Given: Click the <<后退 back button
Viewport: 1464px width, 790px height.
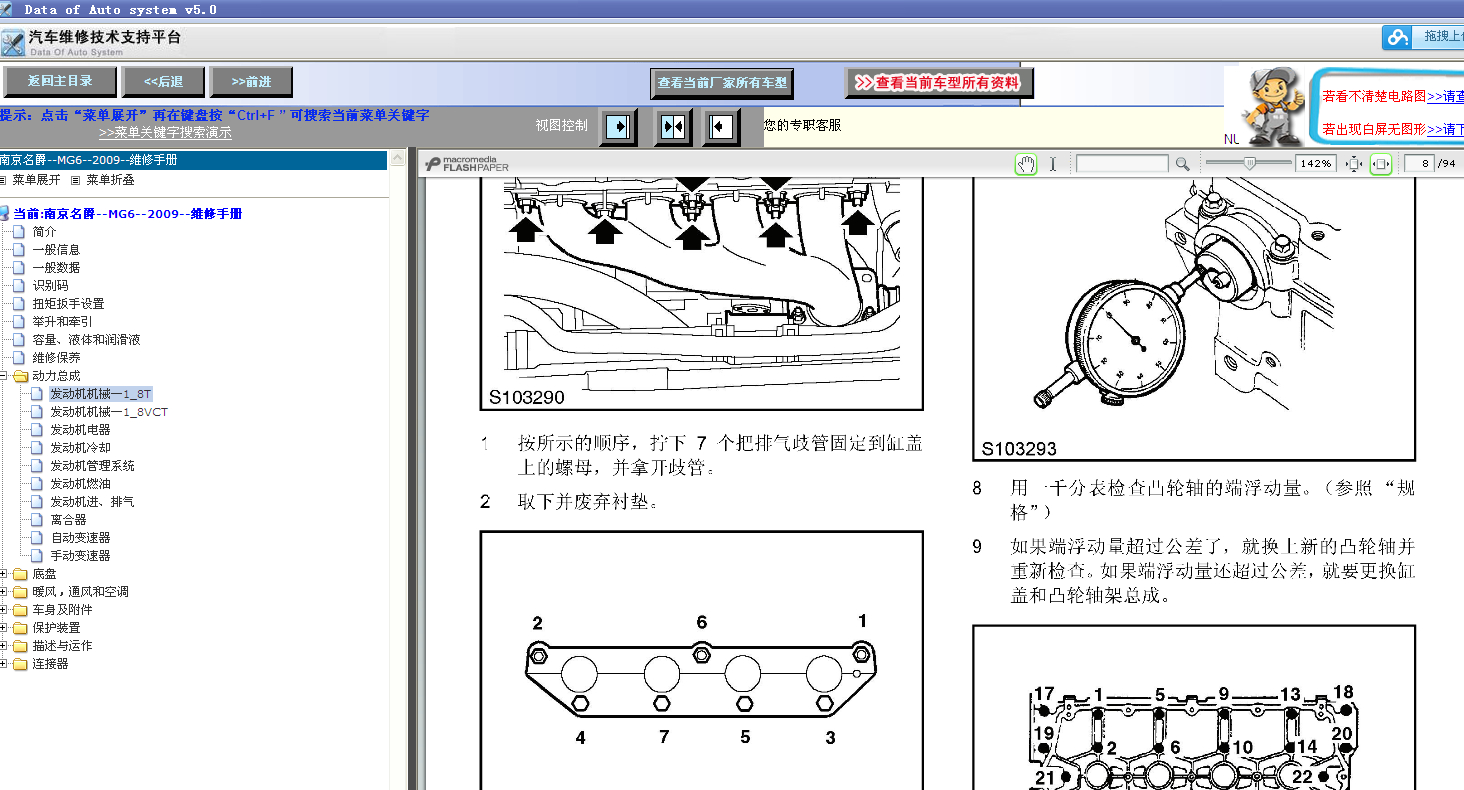Looking at the screenshot, I should (163, 82).
